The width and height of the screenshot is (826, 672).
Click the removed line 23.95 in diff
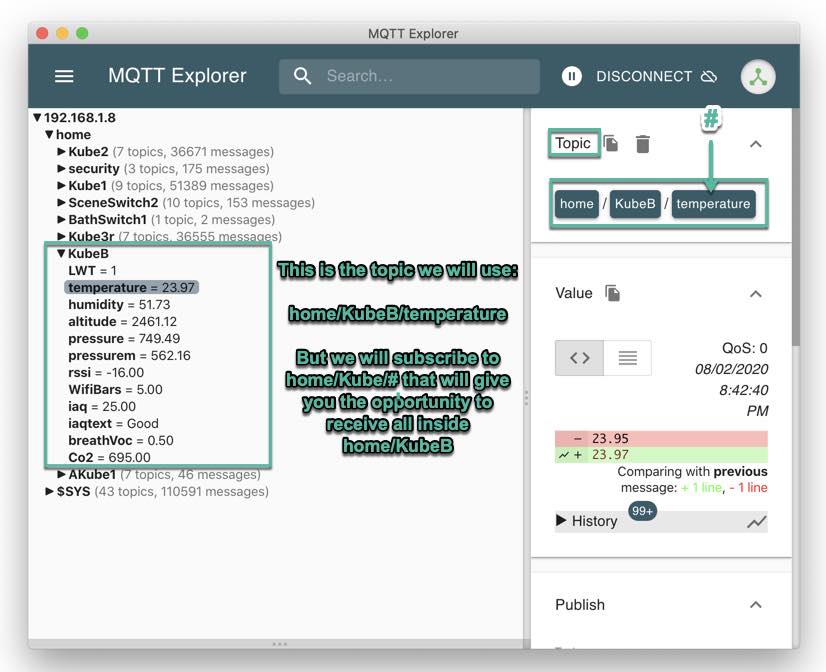[661, 439]
